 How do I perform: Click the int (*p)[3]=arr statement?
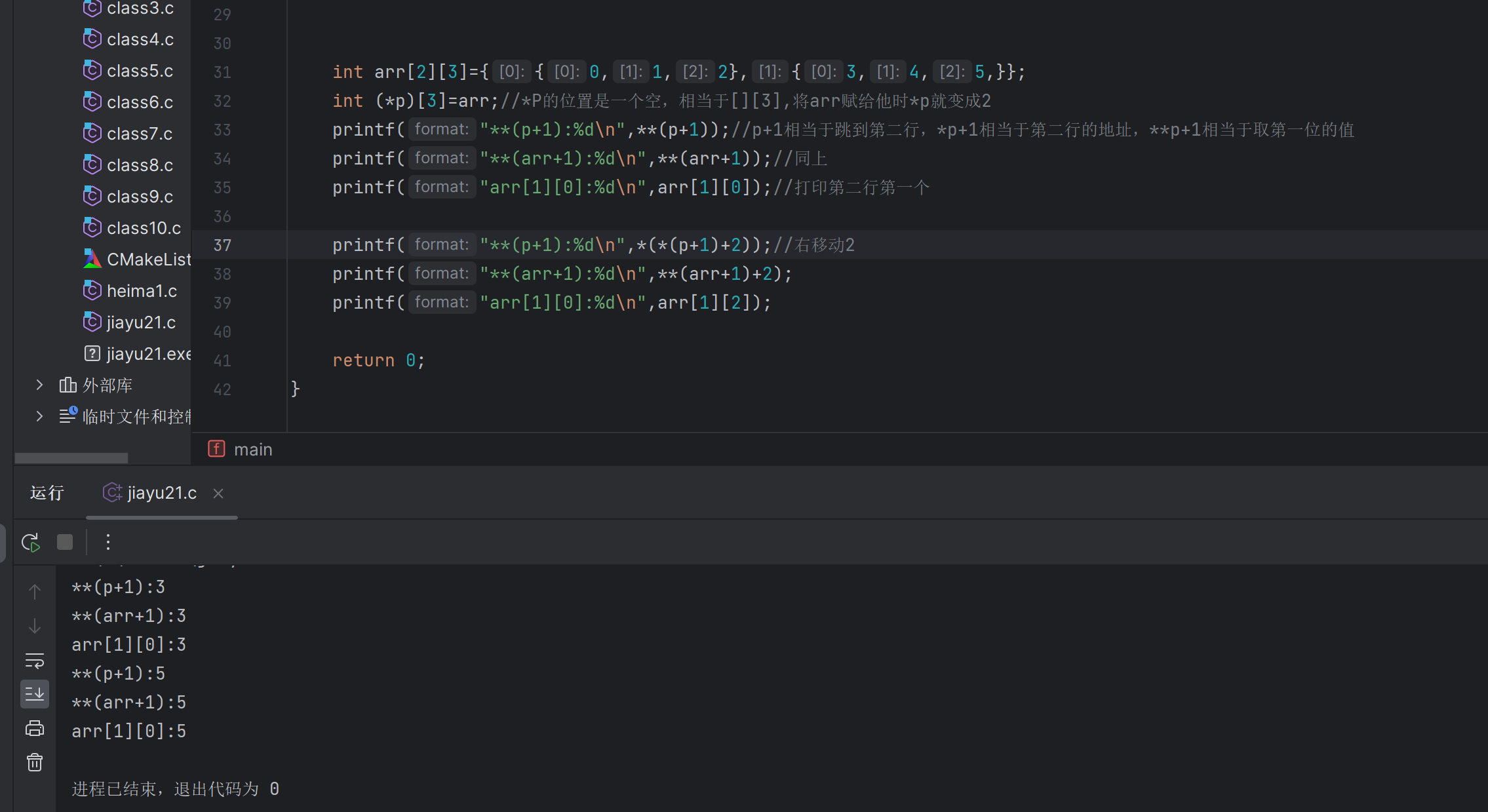416,101
